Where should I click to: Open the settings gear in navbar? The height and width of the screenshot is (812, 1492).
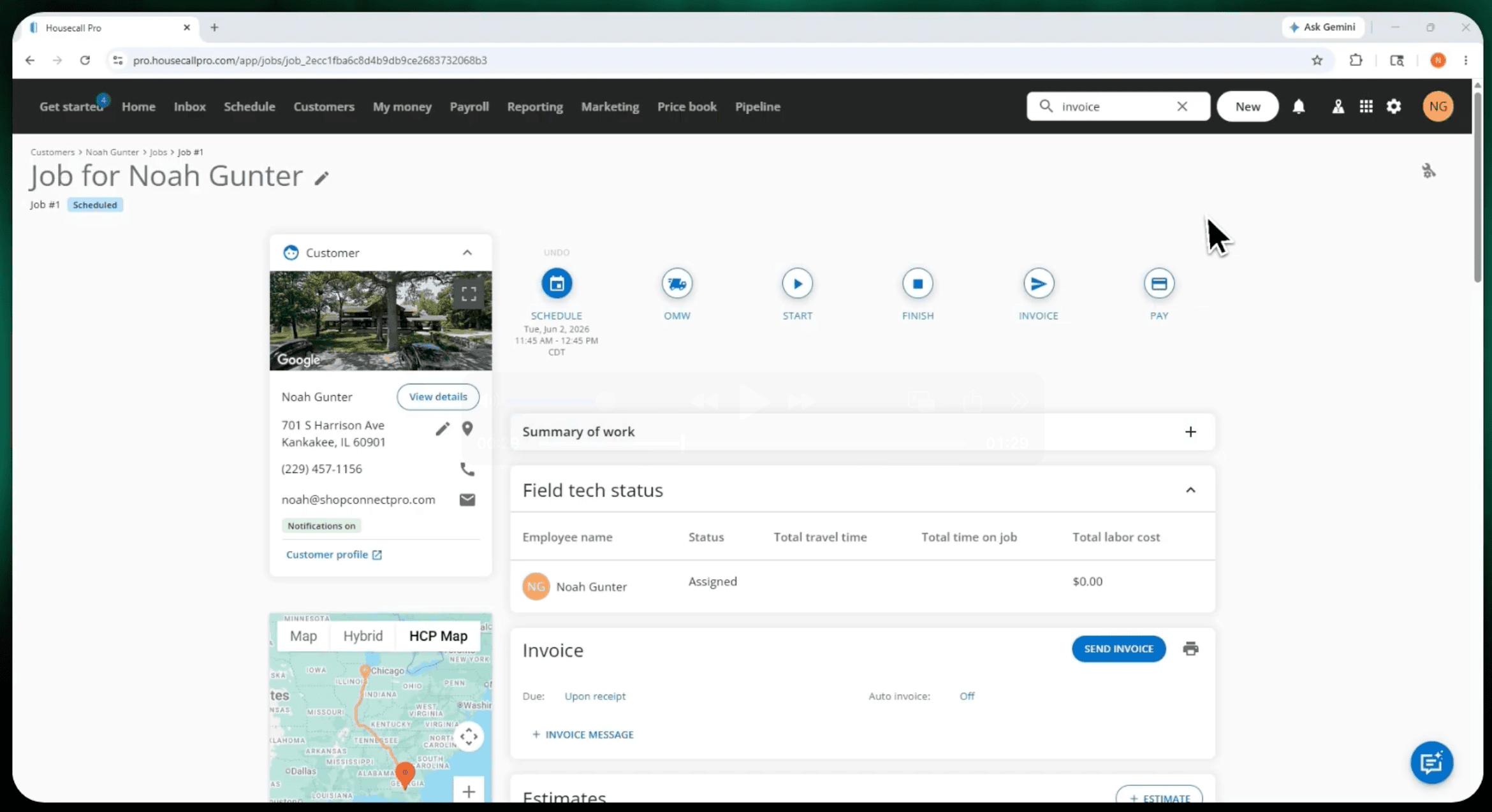coord(1394,106)
